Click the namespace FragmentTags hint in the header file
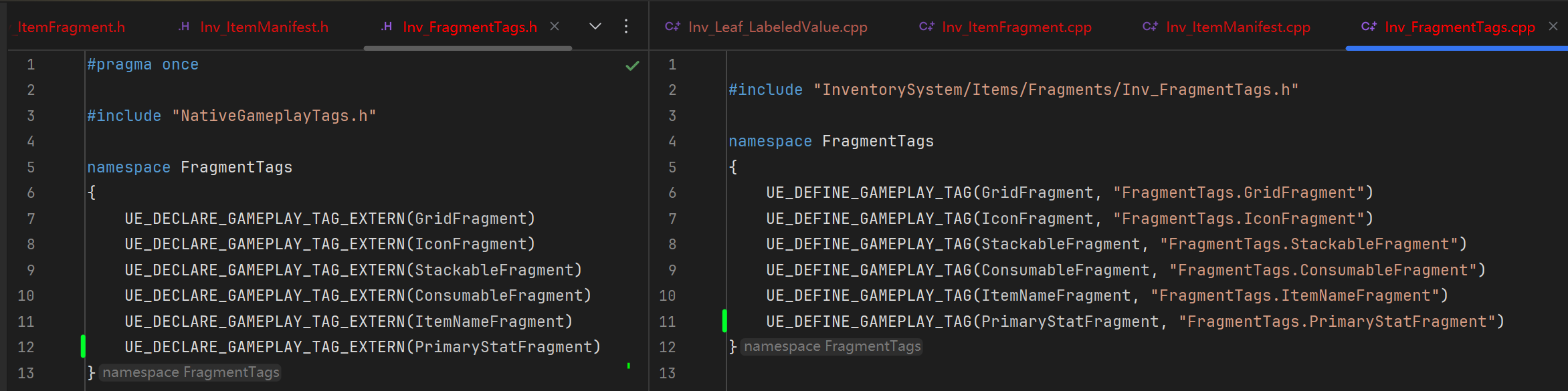1568x391 pixels. pos(191,372)
